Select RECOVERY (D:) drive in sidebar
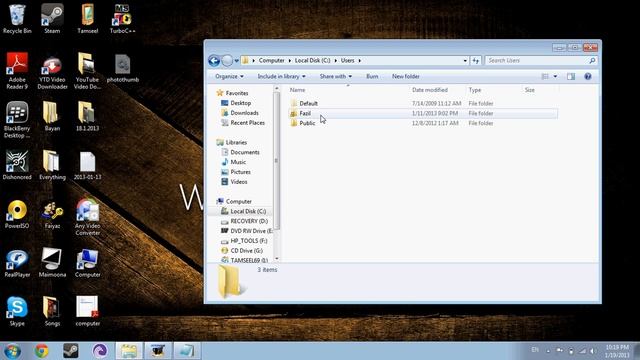640x360 pixels. point(244,221)
